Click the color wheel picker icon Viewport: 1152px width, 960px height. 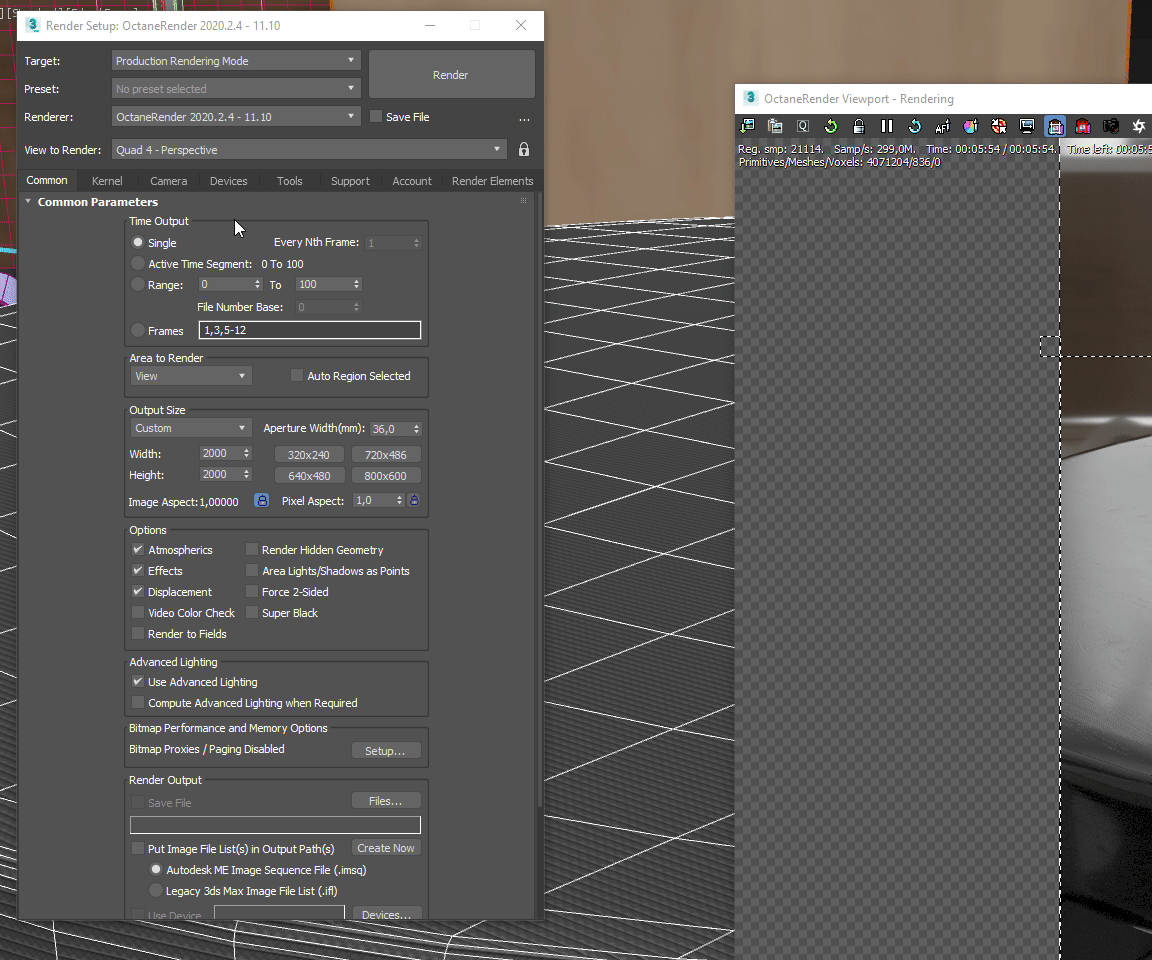pos(971,126)
